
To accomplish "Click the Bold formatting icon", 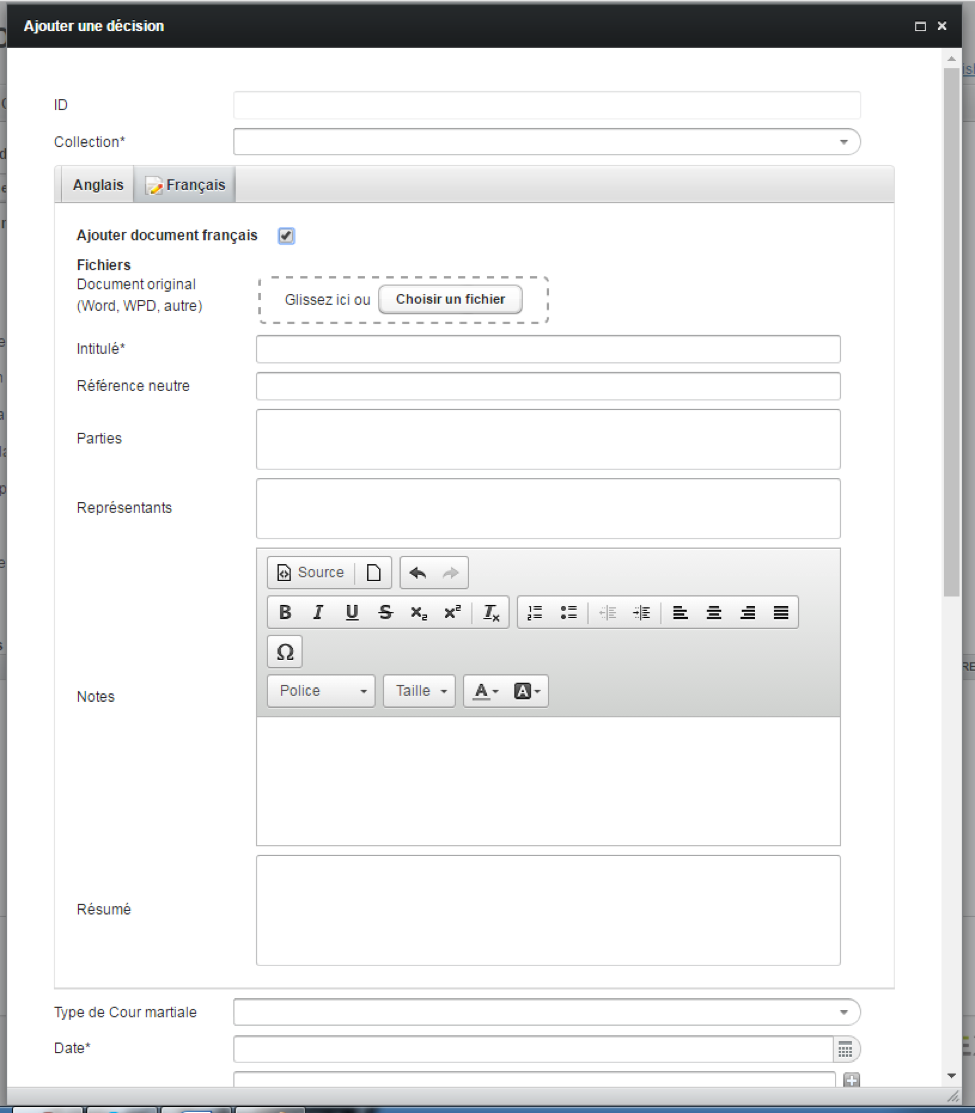I will (285, 613).
